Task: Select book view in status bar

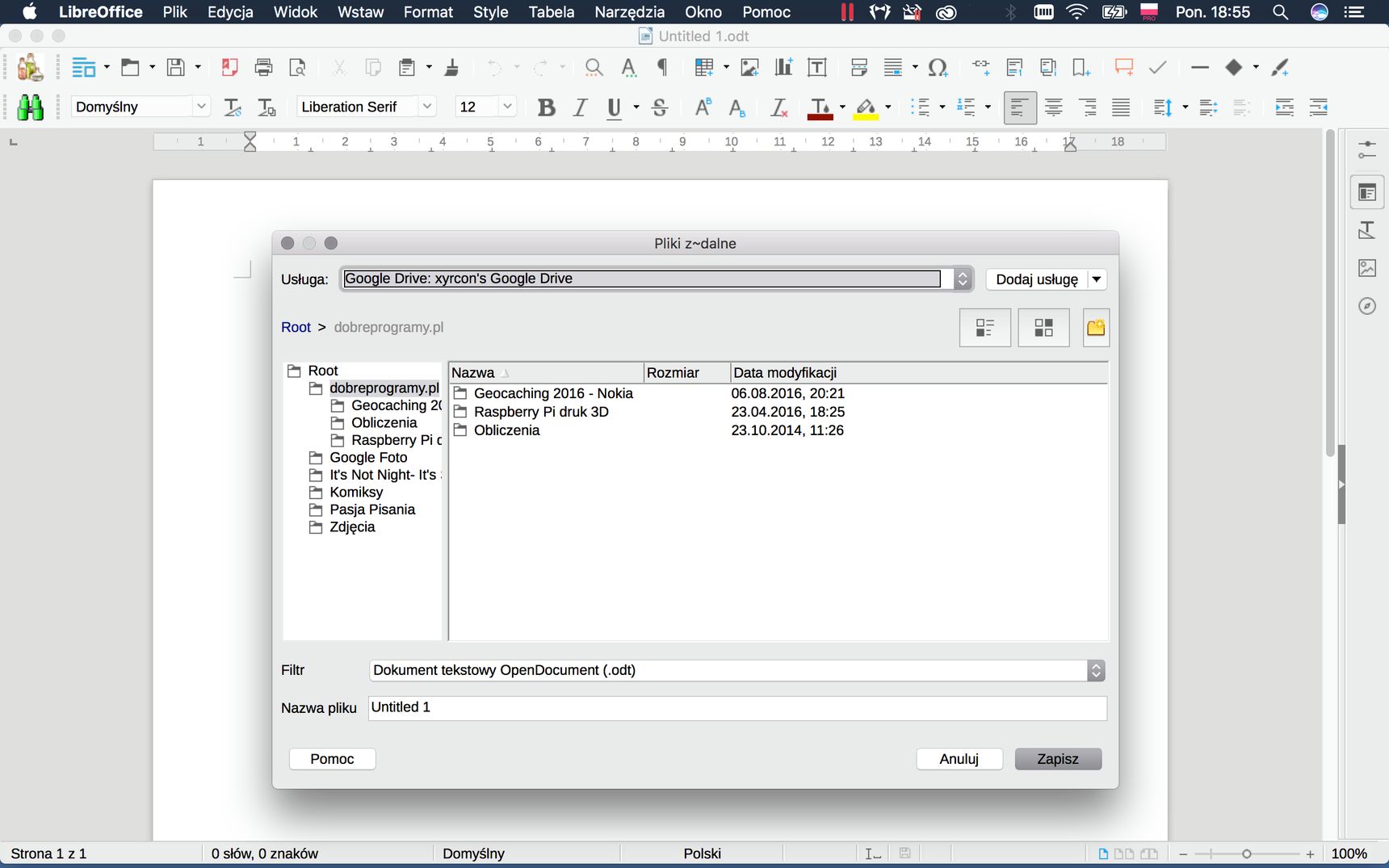Action: [1149, 853]
